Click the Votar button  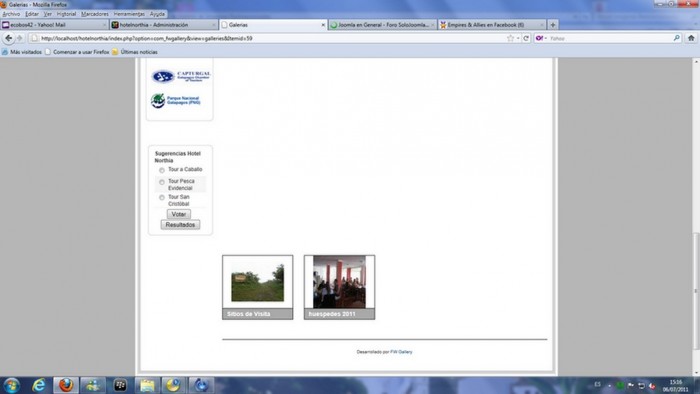click(179, 214)
